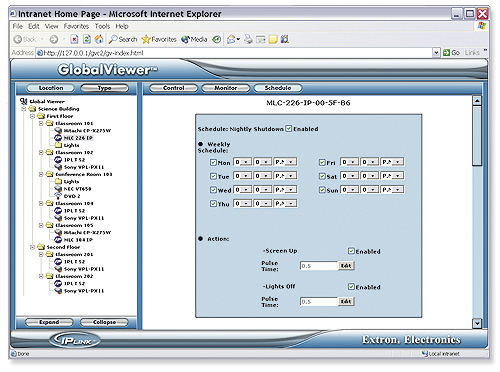Toggle Screen Up Enabled checkbox
Screen dimensions: 500x372
351,251
